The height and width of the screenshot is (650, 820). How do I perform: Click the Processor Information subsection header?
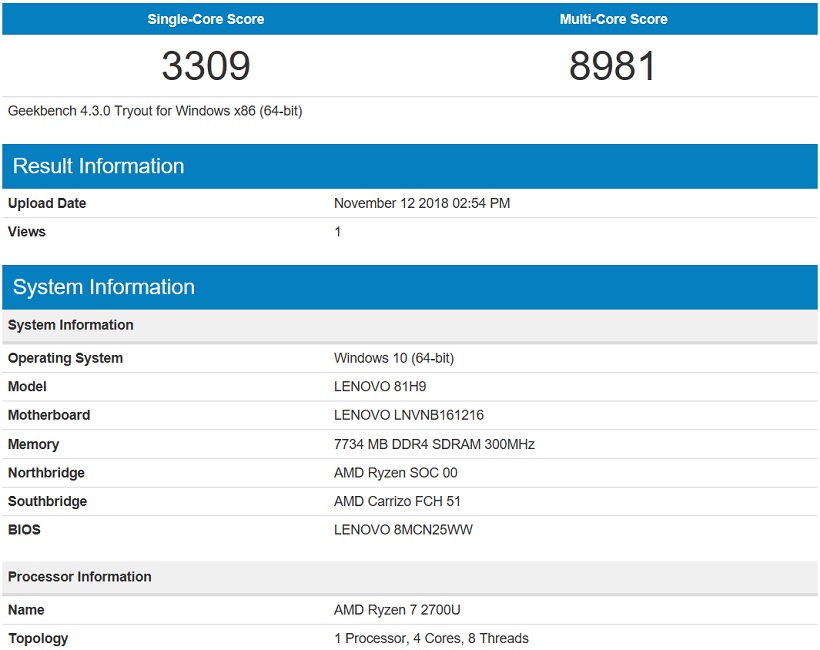pyautogui.click(x=80, y=576)
